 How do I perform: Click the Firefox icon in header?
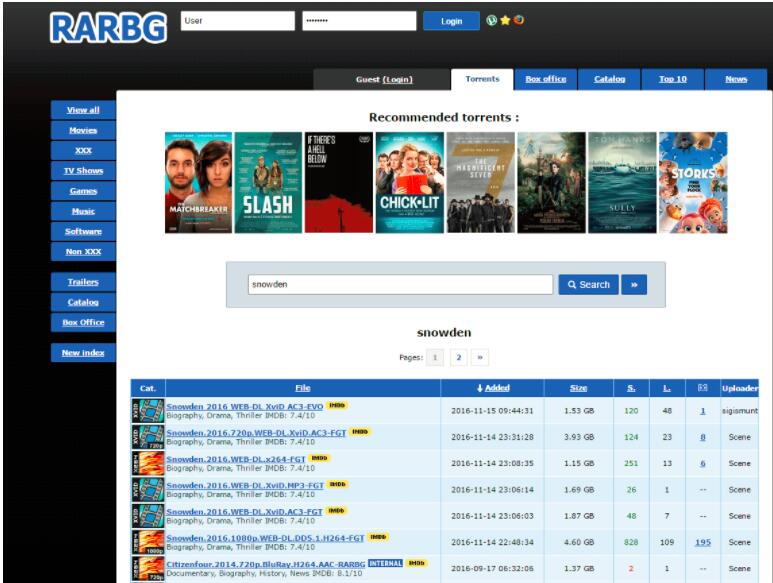pyautogui.click(x=519, y=20)
